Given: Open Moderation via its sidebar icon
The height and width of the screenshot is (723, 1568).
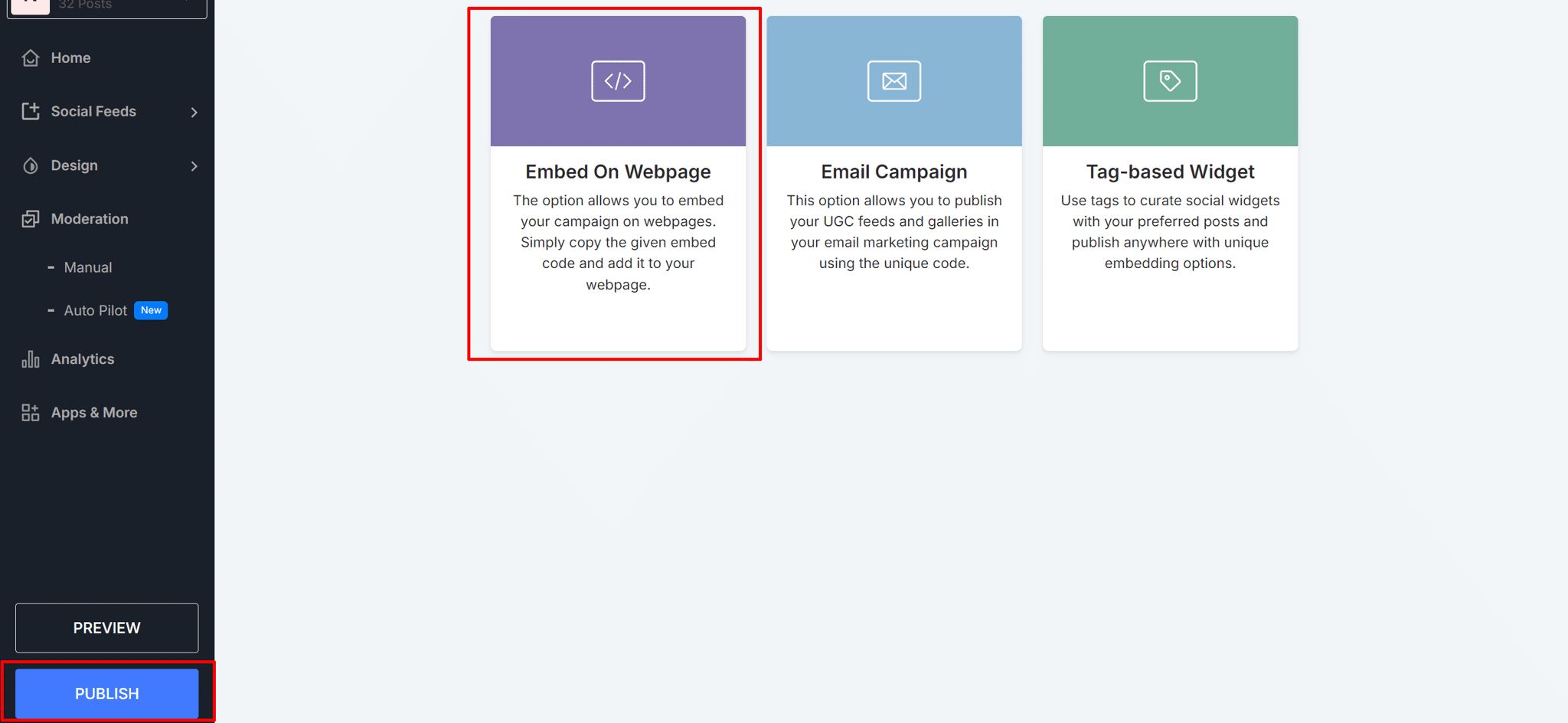Looking at the screenshot, I should (x=31, y=218).
